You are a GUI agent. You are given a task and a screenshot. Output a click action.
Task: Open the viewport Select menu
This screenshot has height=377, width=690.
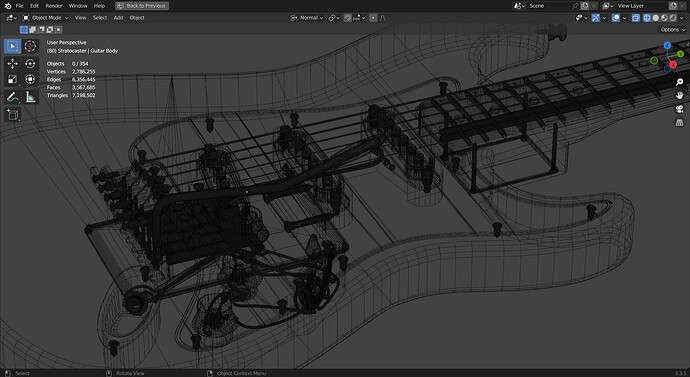(100, 18)
